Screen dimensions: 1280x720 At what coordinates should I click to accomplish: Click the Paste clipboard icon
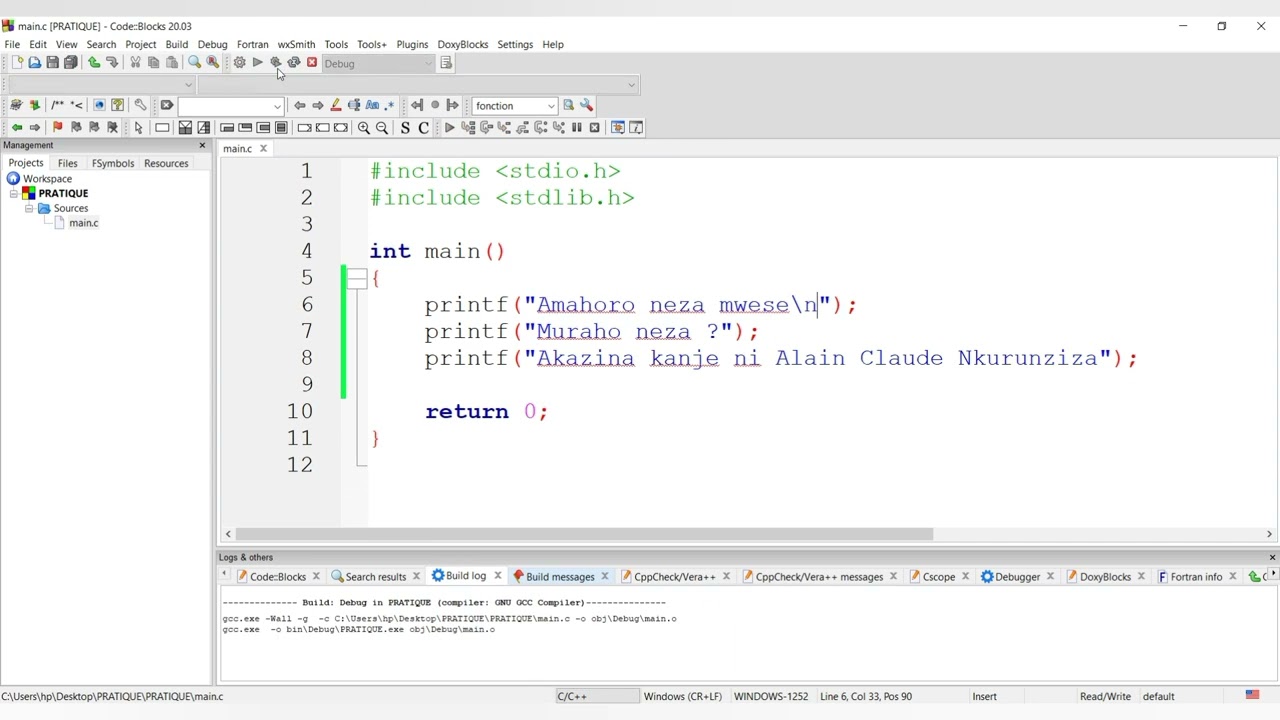[x=171, y=63]
